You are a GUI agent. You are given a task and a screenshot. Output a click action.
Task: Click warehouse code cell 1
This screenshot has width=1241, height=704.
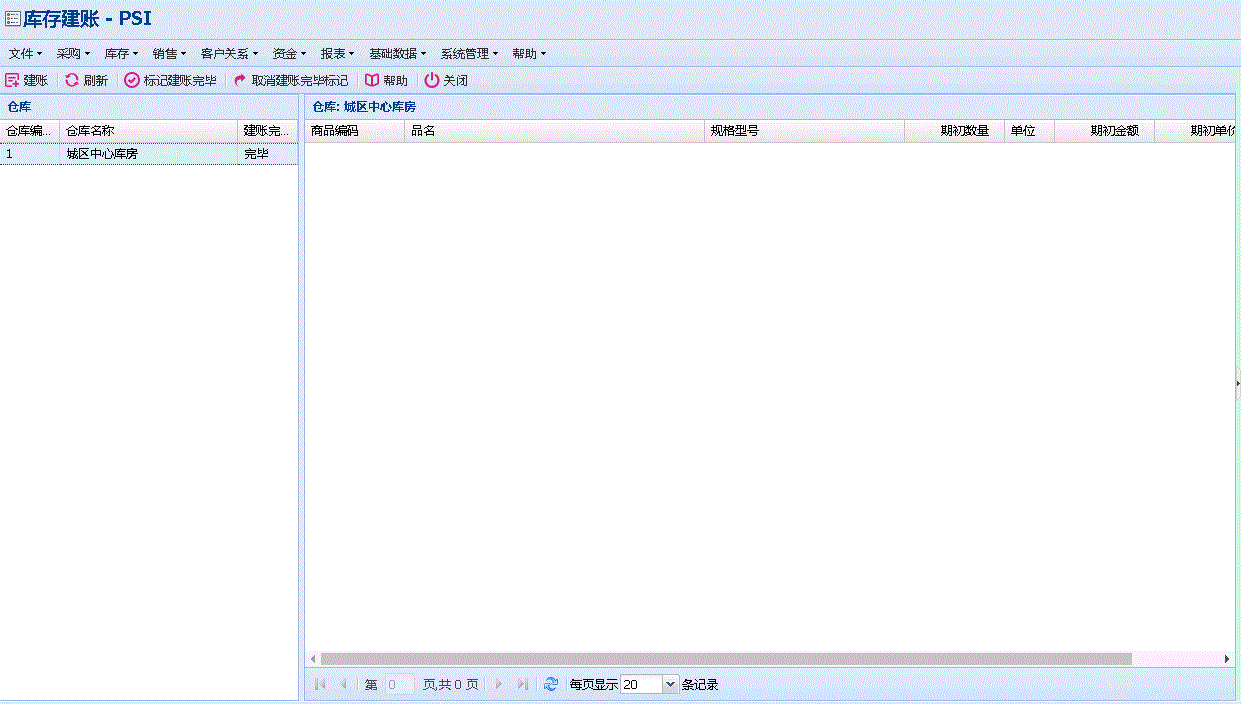30,154
